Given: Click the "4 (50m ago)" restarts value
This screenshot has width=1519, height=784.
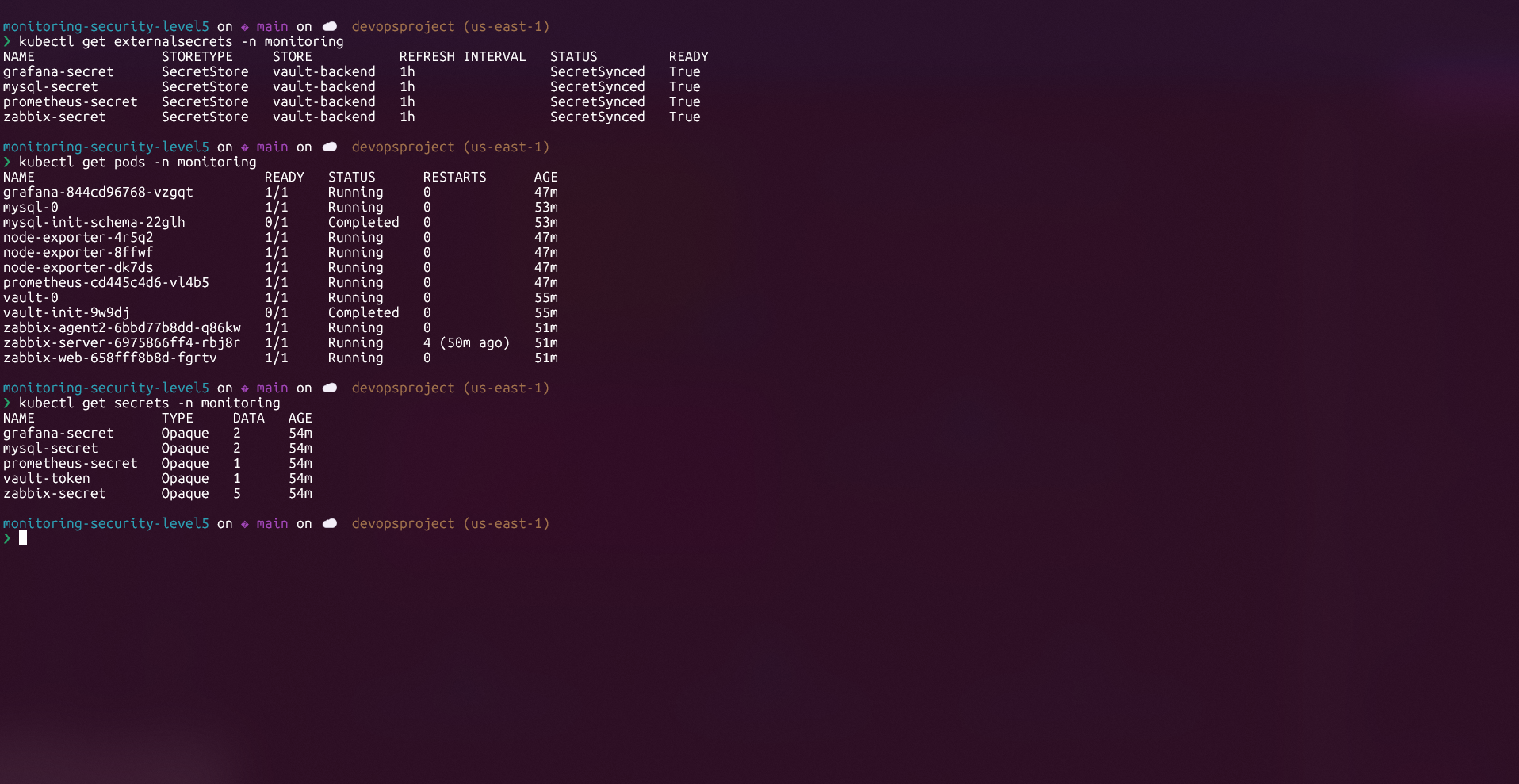Looking at the screenshot, I should pyautogui.click(x=466, y=342).
